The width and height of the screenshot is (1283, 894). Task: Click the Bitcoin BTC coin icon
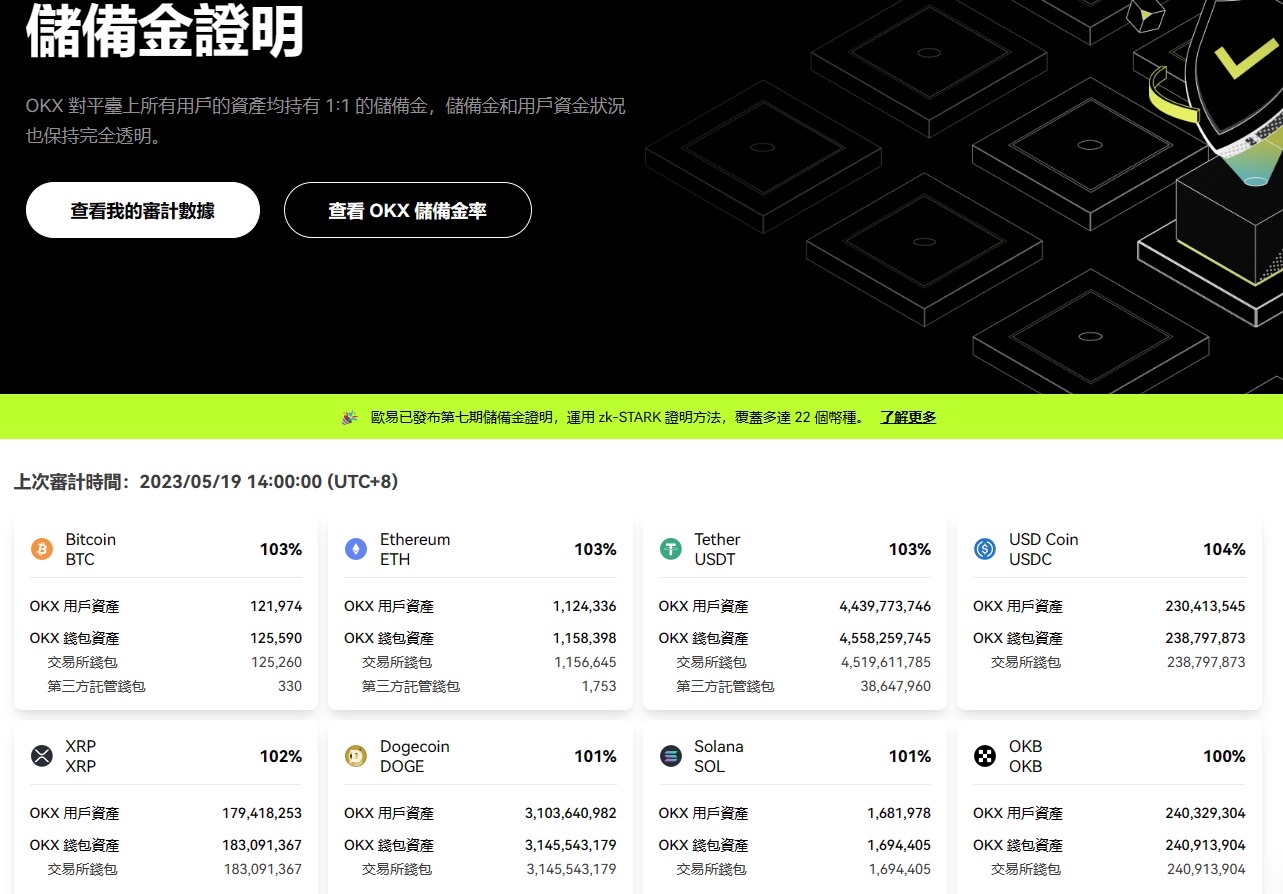point(41,549)
